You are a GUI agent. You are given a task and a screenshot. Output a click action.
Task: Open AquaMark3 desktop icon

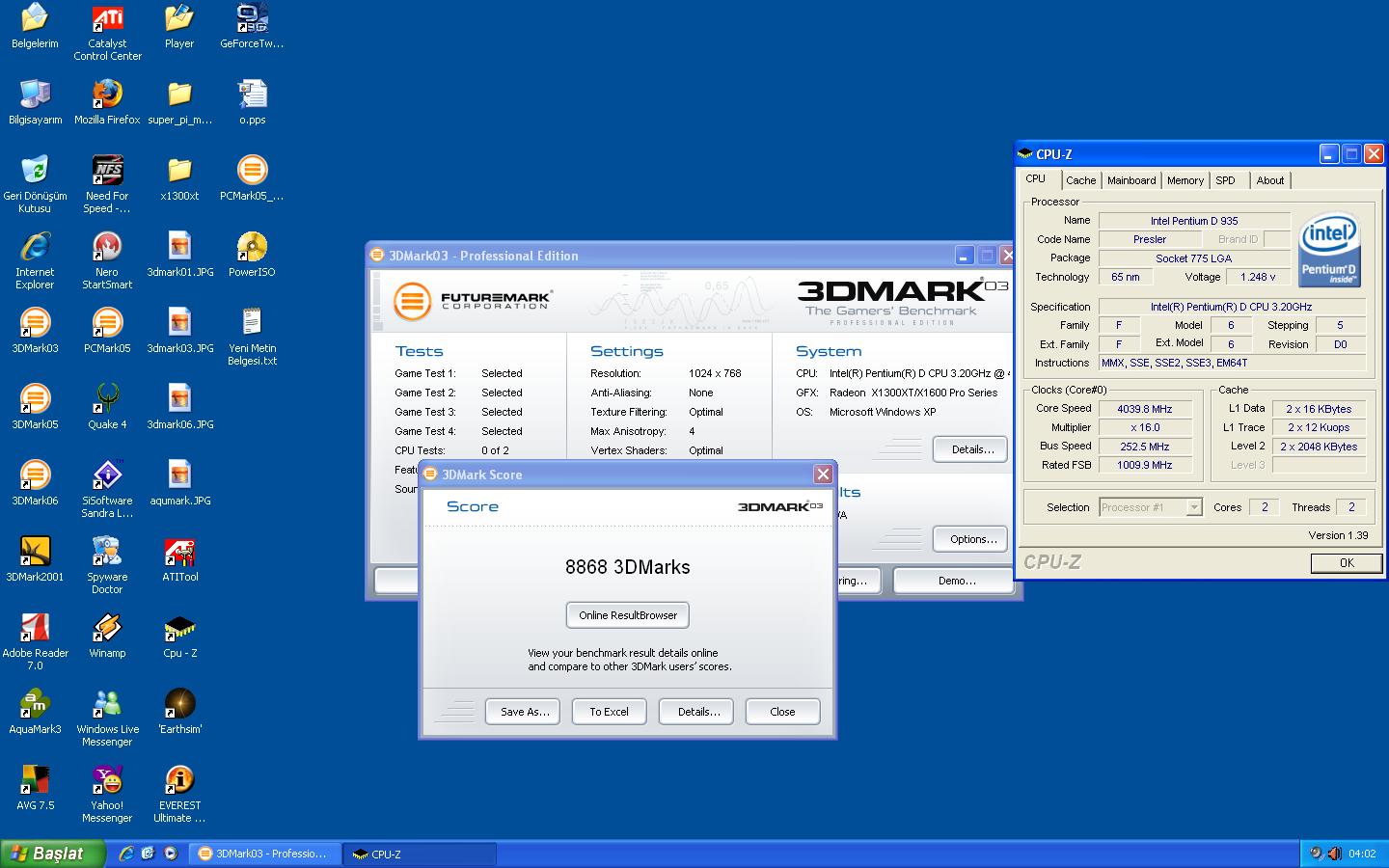(x=35, y=712)
